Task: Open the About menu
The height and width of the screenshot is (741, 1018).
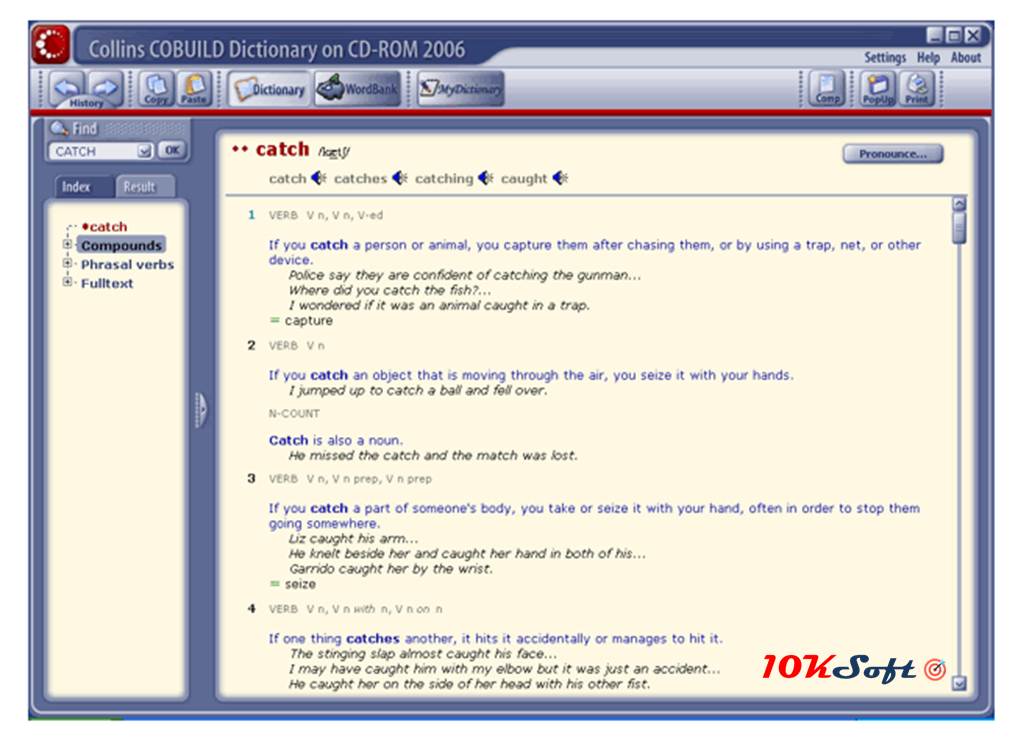Action: [x=966, y=57]
